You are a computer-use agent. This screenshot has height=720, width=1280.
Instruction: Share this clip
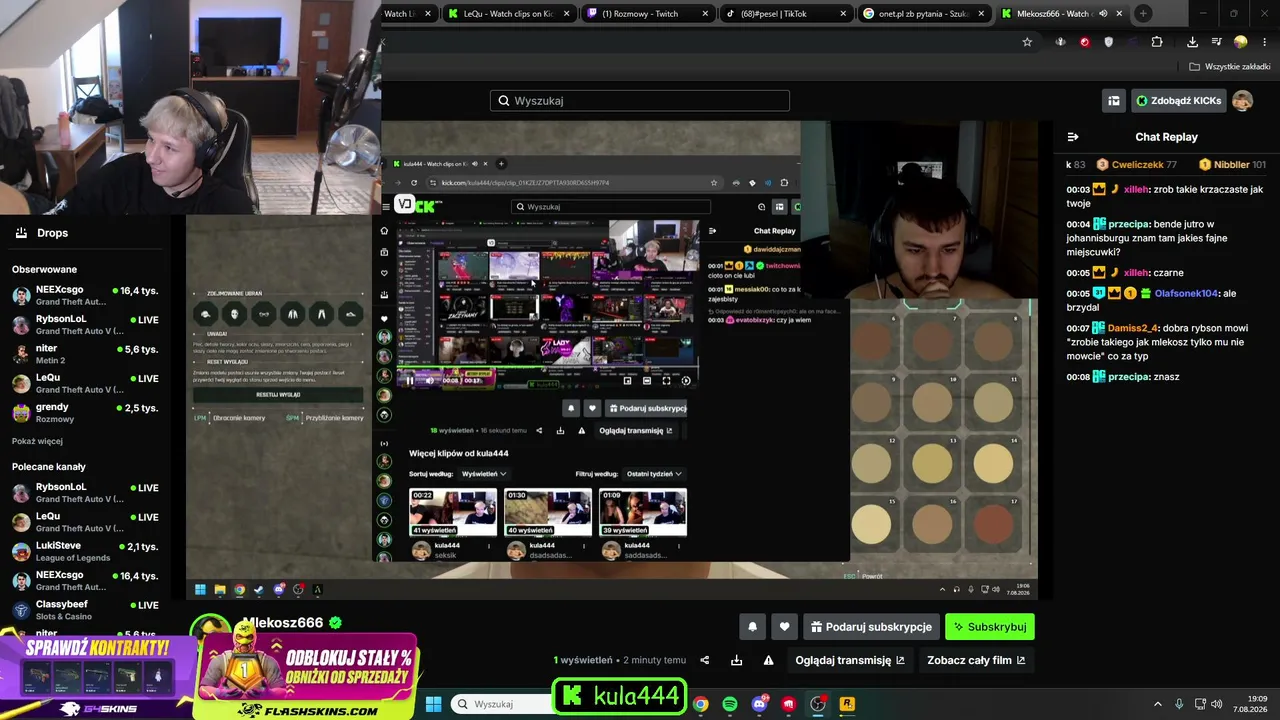(704, 660)
